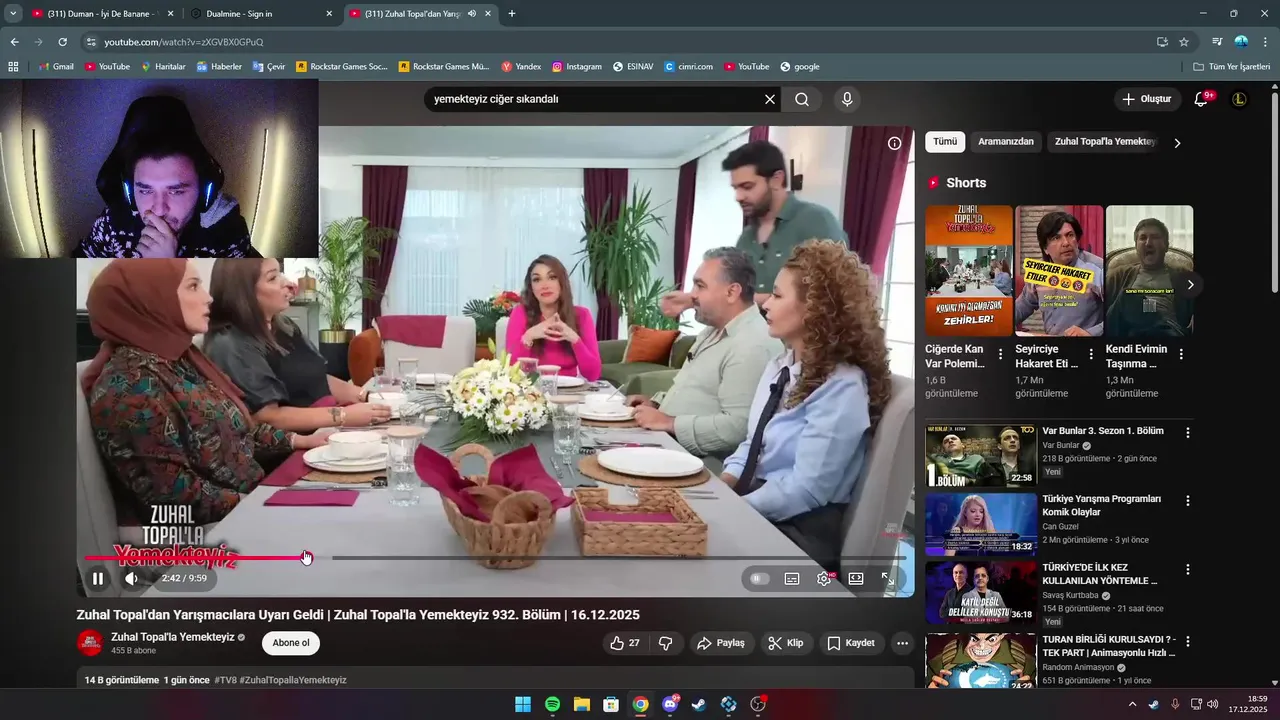
Task: Switch to the Duman - İyi De Banane tab
Action: click(x=102, y=14)
